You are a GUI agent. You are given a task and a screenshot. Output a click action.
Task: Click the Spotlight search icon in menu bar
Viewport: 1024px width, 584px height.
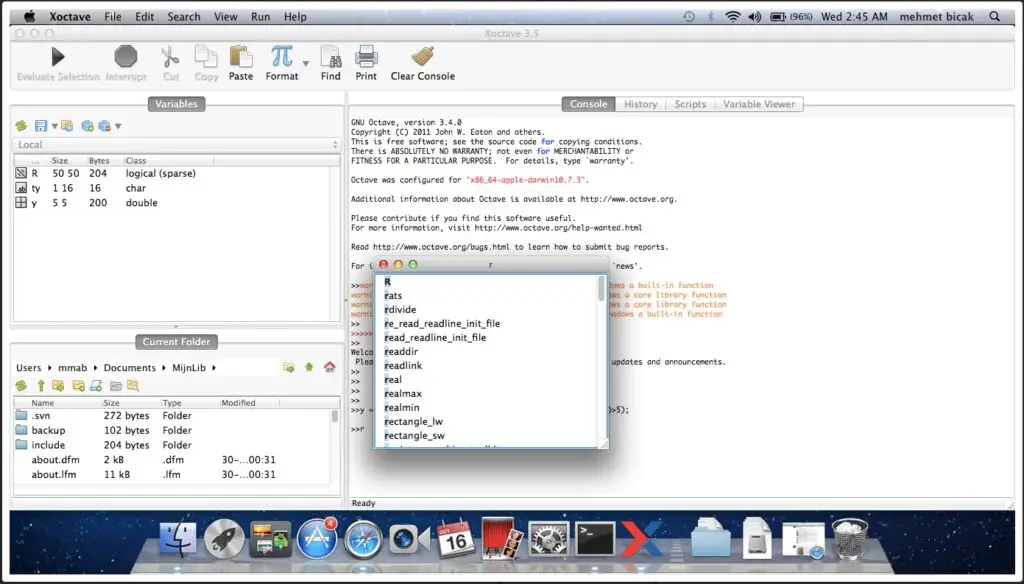pyautogui.click(x=995, y=16)
